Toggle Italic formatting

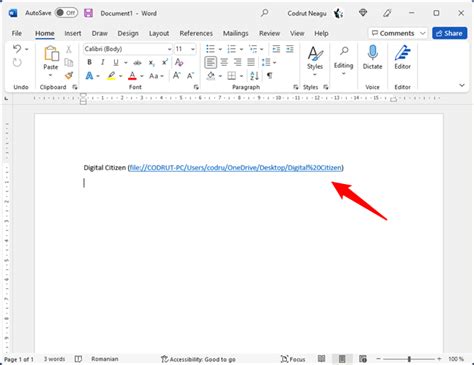pos(103,62)
